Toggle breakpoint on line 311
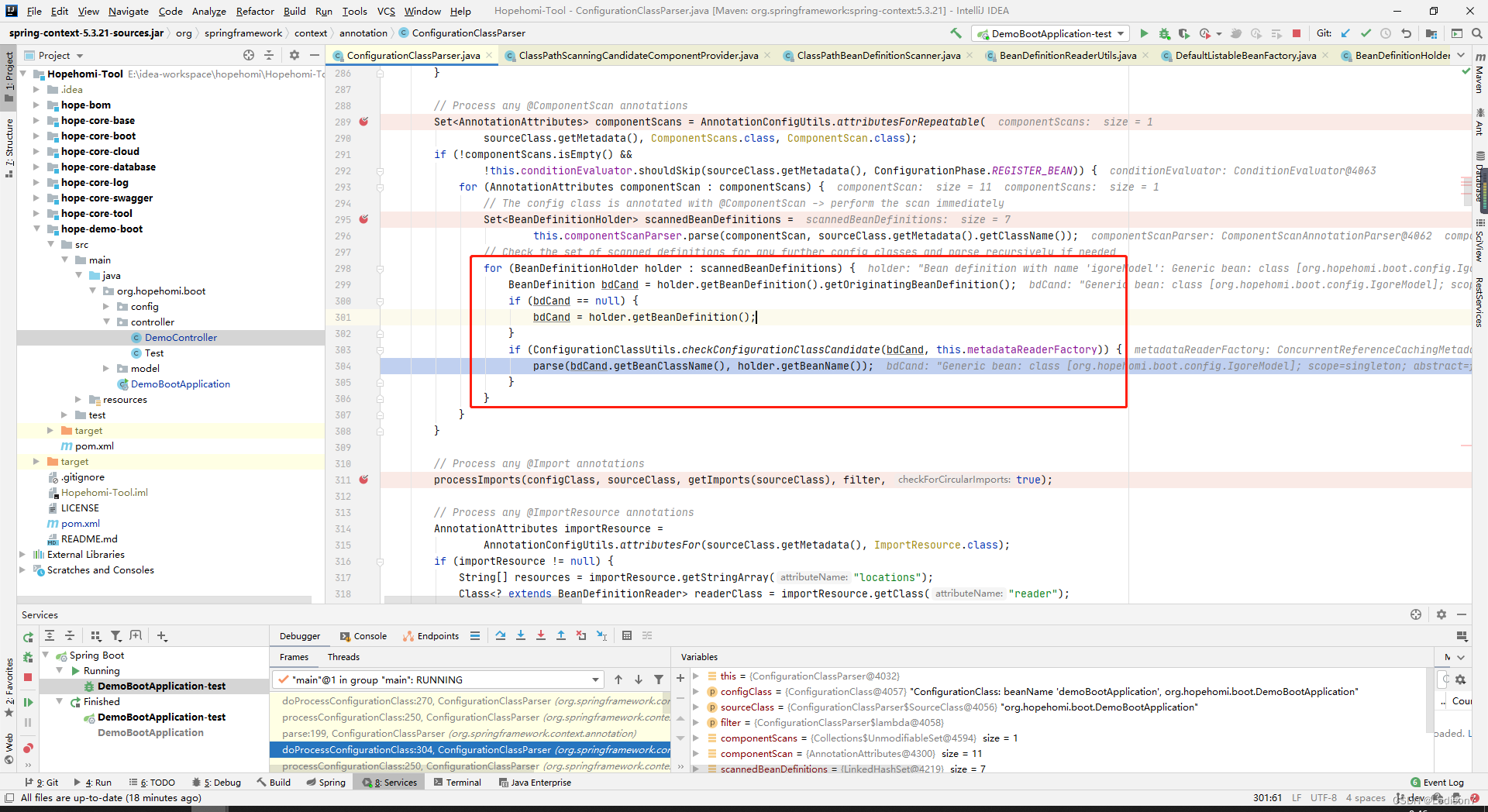 point(363,480)
